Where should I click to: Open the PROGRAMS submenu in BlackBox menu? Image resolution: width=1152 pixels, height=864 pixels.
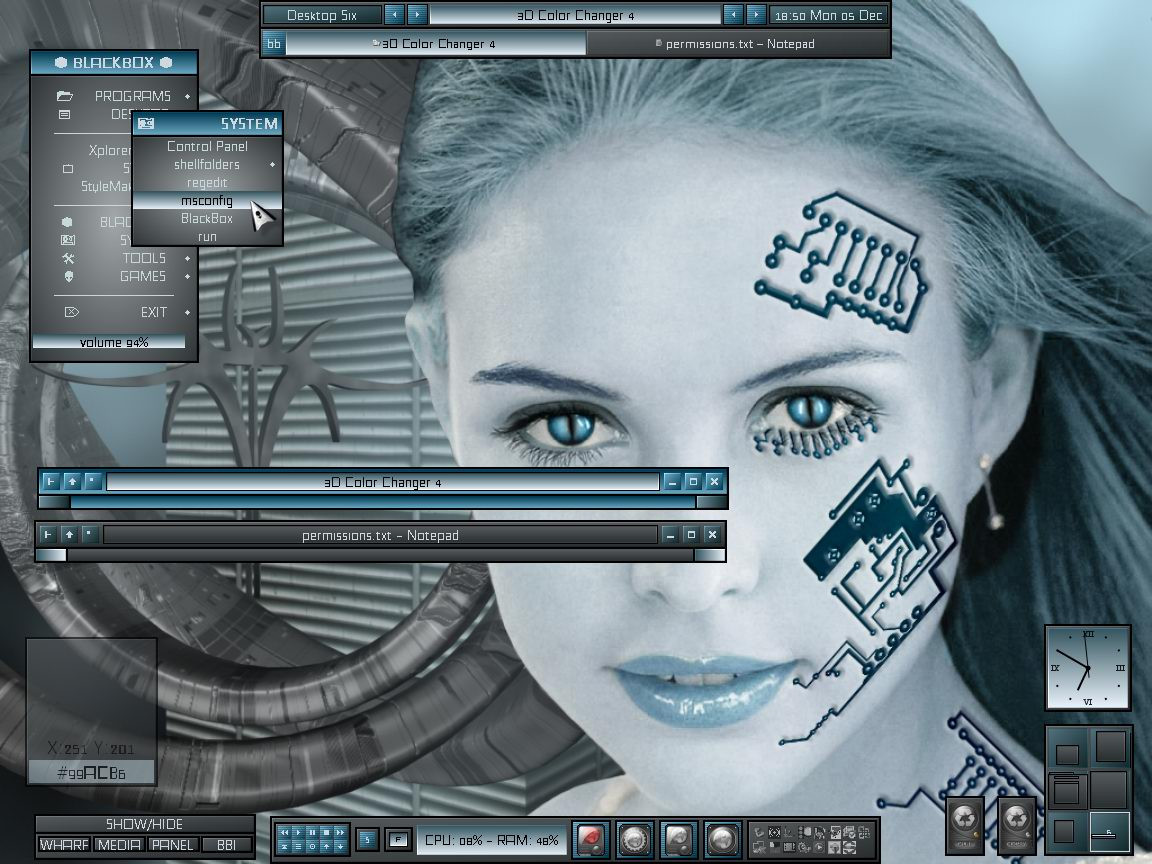(115, 96)
